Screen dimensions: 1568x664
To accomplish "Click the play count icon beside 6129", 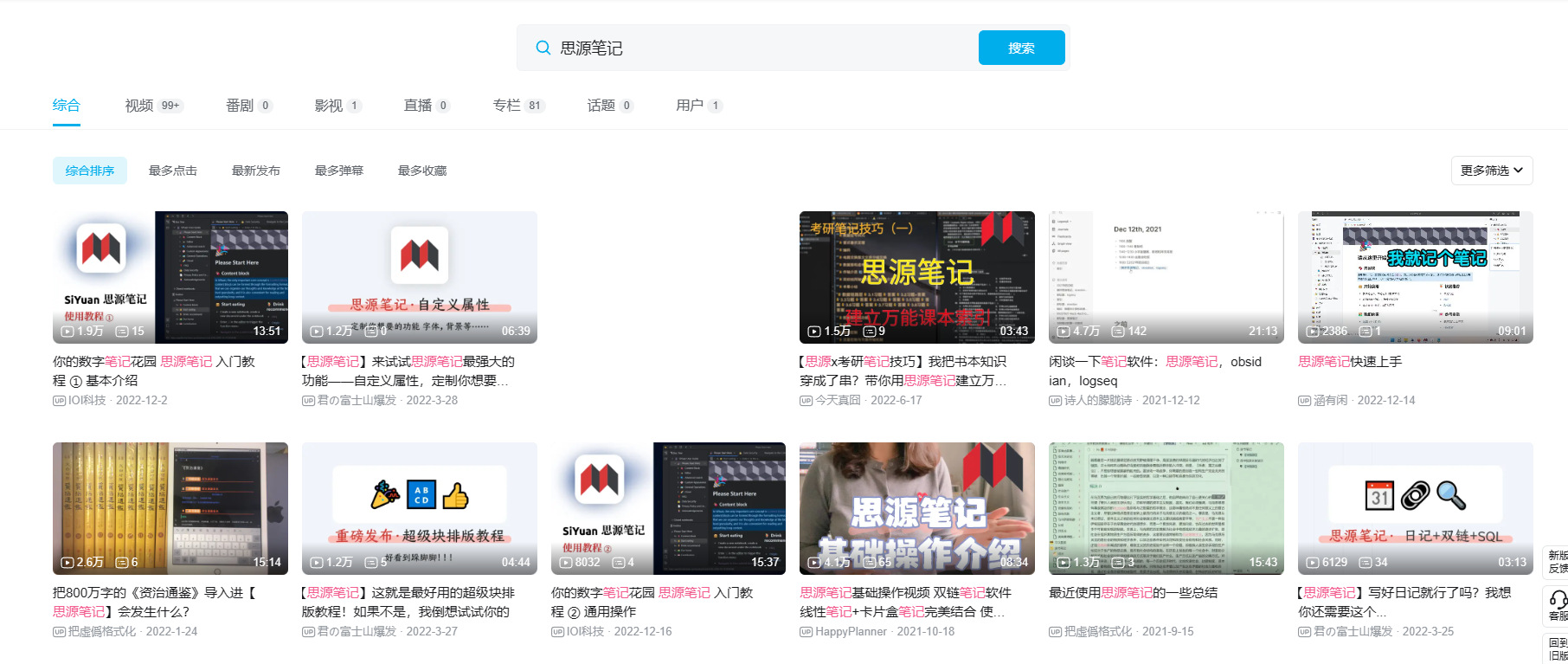I will pyautogui.click(x=1313, y=563).
